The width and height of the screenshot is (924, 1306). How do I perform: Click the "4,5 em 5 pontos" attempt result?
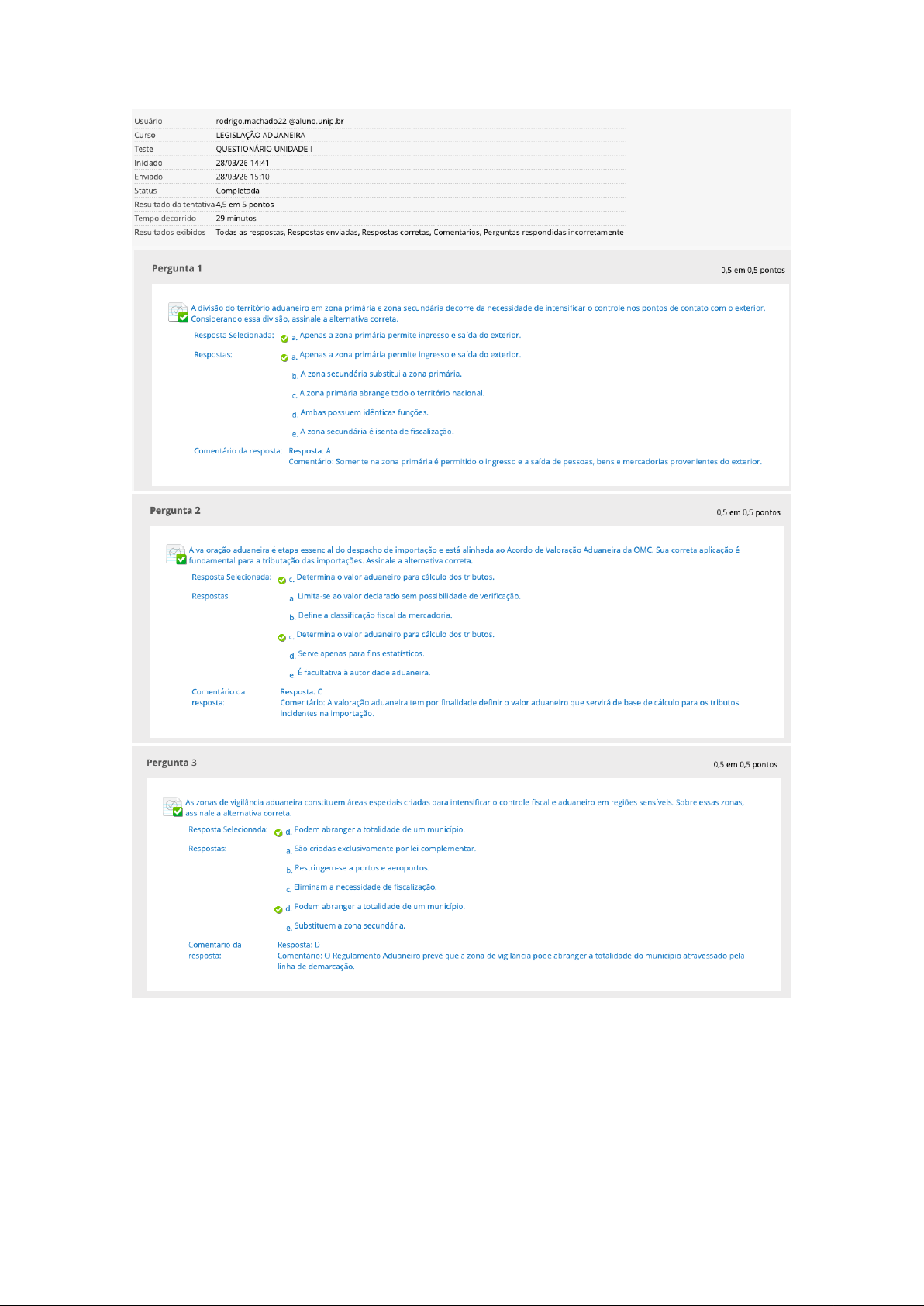[245, 205]
